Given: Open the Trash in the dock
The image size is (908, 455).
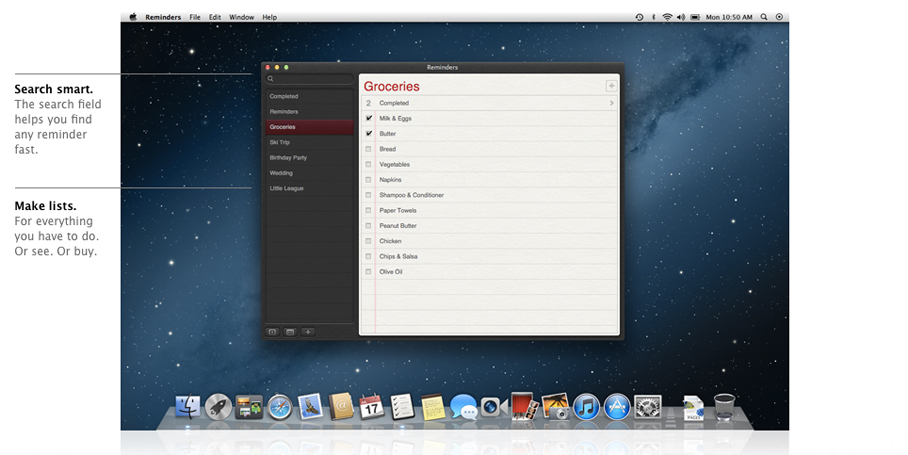Looking at the screenshot, I should (724, 407).
